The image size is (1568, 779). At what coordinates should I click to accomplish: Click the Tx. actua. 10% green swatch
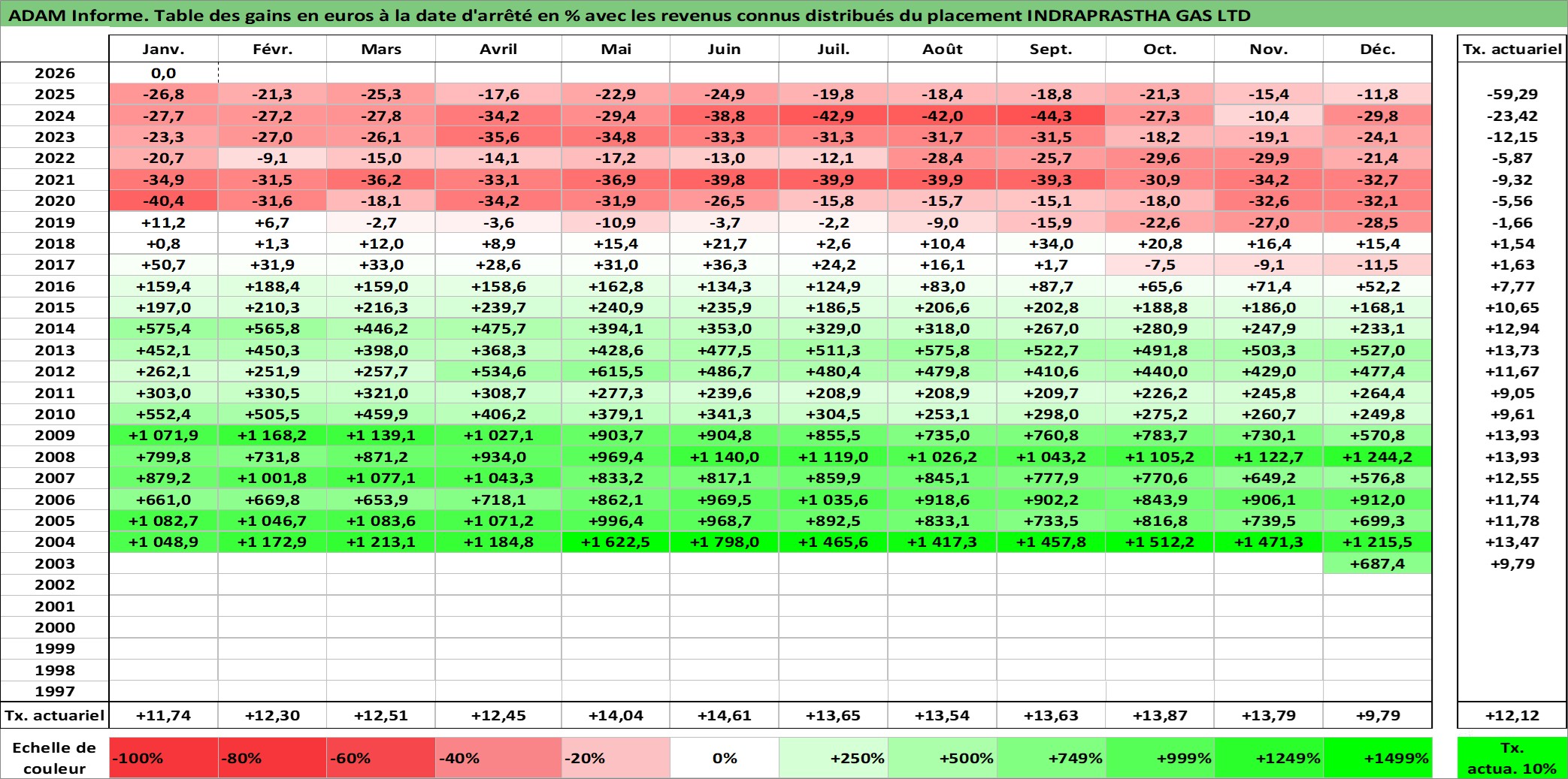(x=1512, y=758)
